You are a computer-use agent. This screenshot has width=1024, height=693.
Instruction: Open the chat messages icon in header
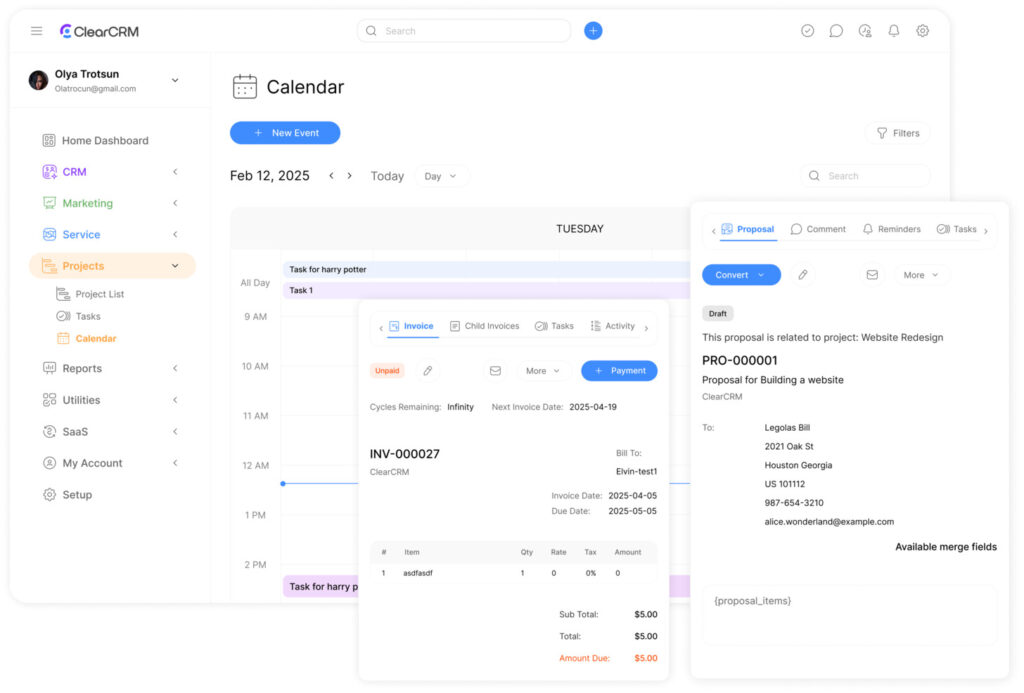pos(836,31)
